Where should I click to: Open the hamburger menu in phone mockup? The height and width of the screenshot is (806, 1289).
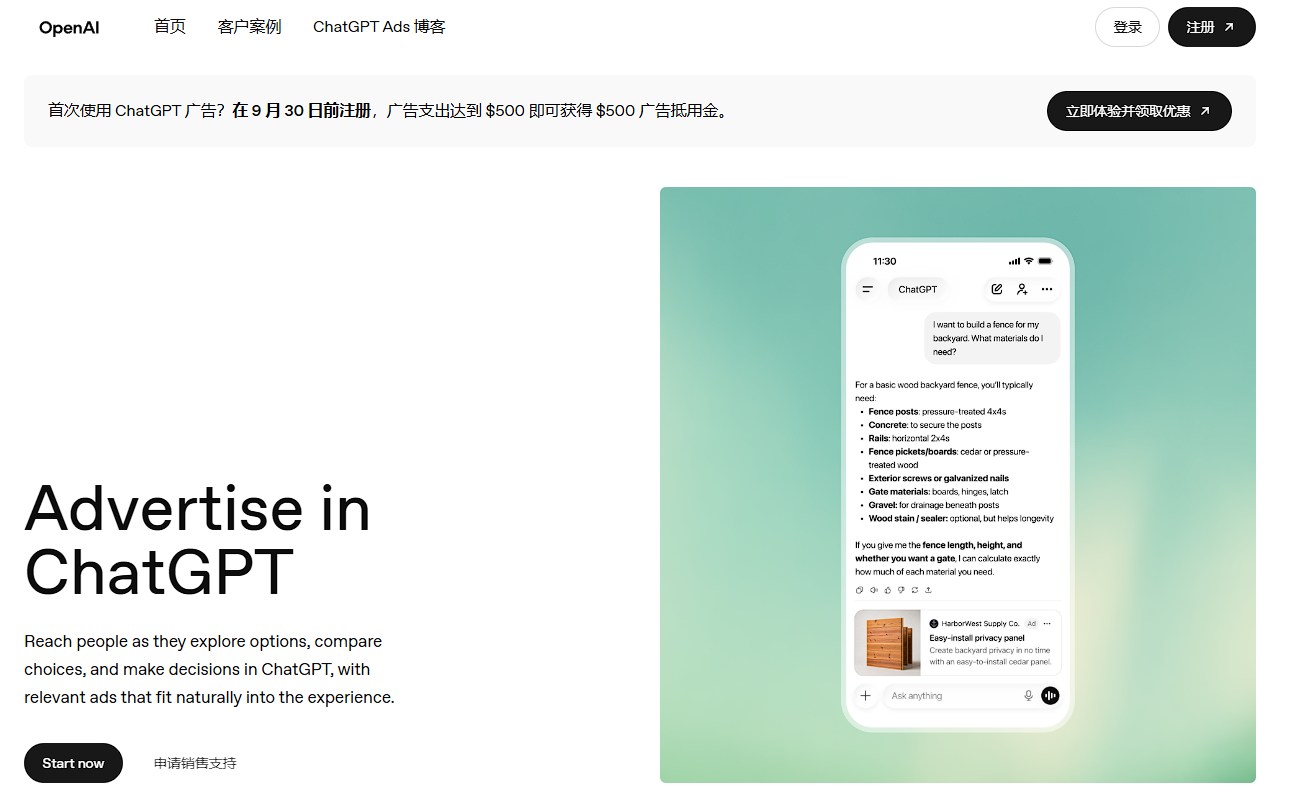click(867, 289)
